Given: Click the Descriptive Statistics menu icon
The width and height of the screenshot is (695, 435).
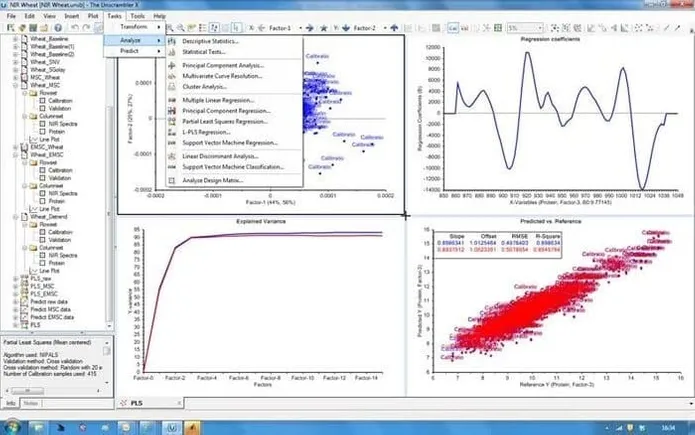Looking at the screenshot, I should (172, 41).
